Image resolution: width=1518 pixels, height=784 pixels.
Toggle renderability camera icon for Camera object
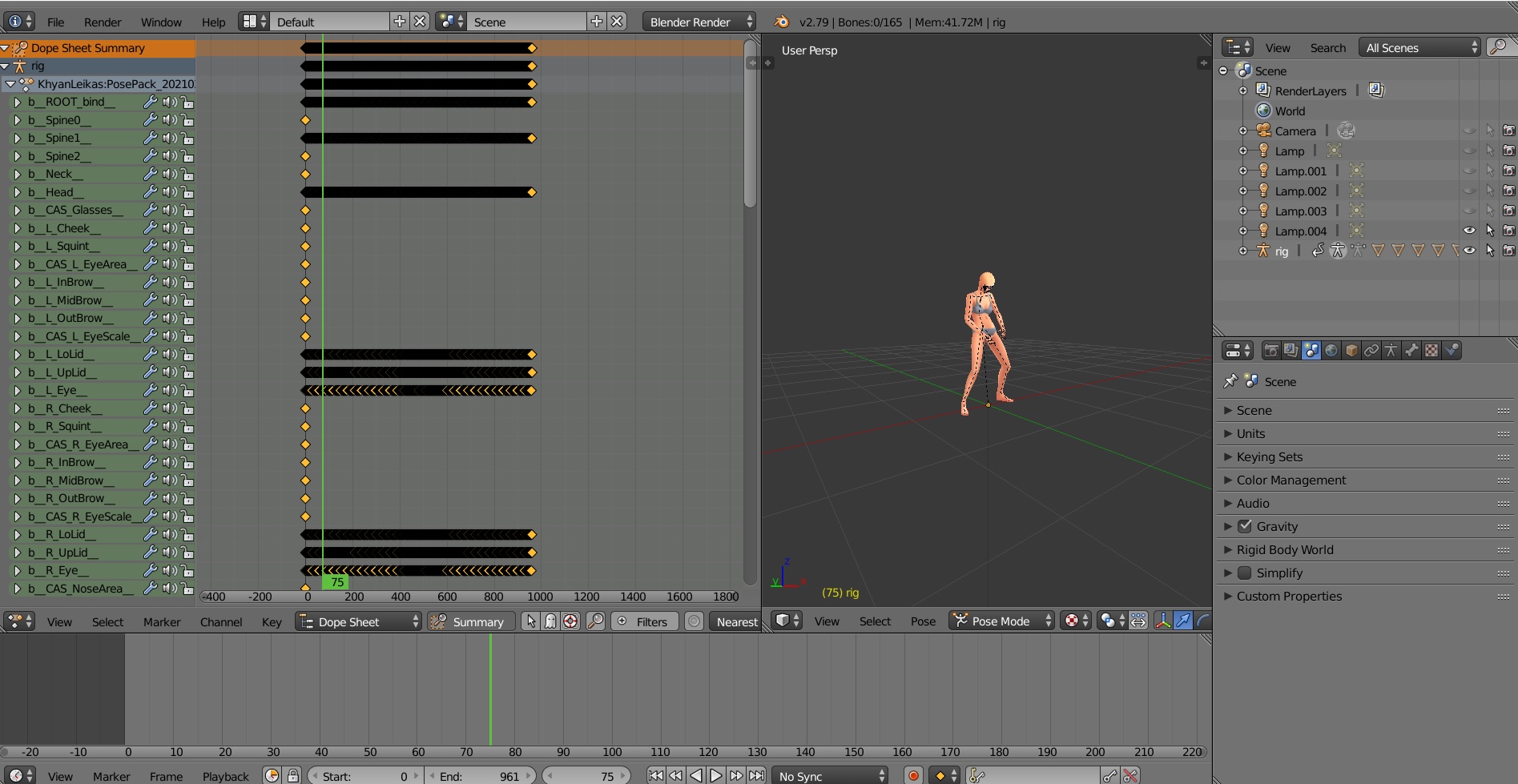(1509, 131)
